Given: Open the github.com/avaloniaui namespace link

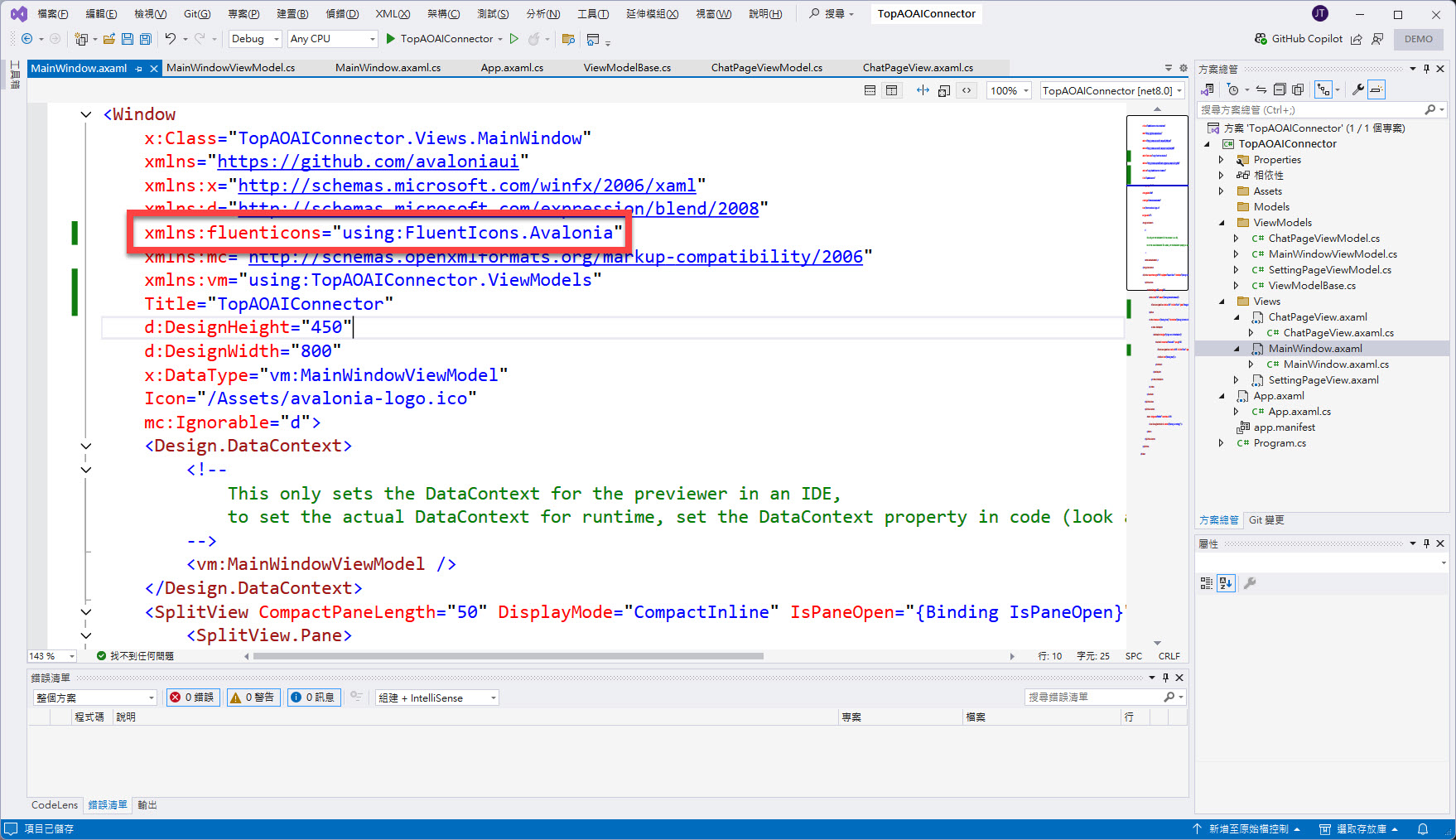Looking at the screenshot, I should 368,162.
